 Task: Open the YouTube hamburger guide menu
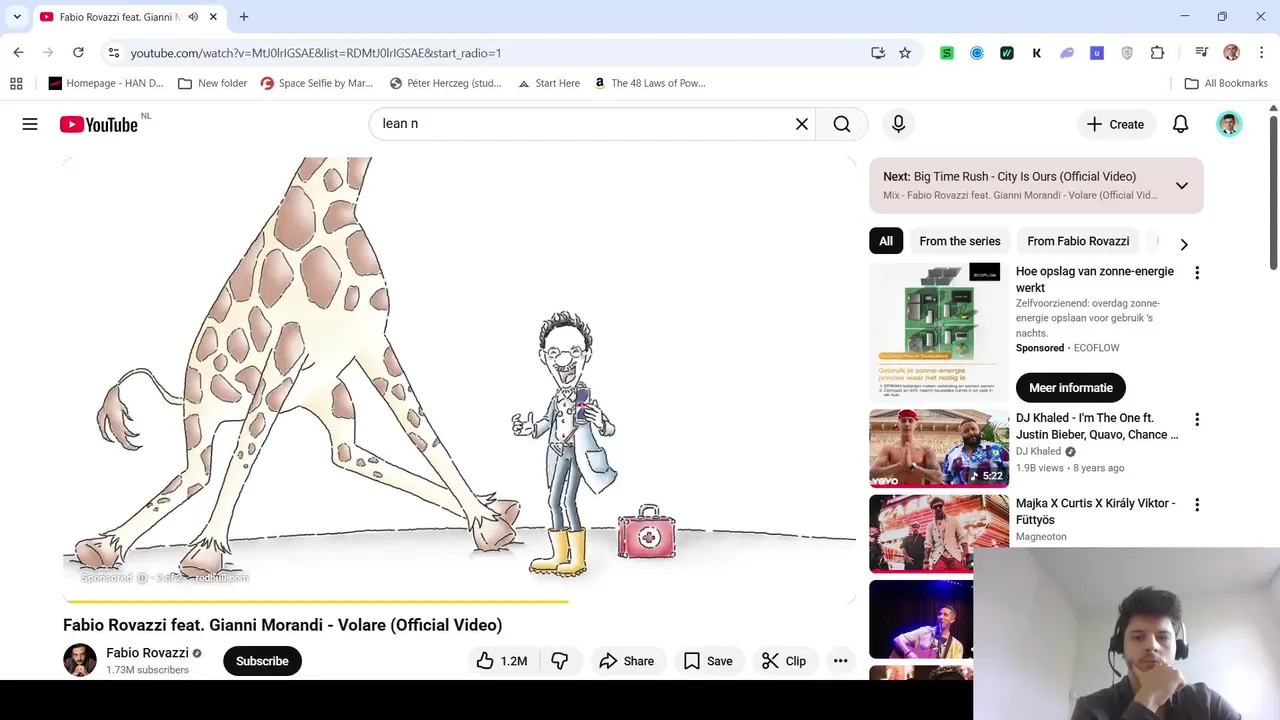(x=30, y=124)
